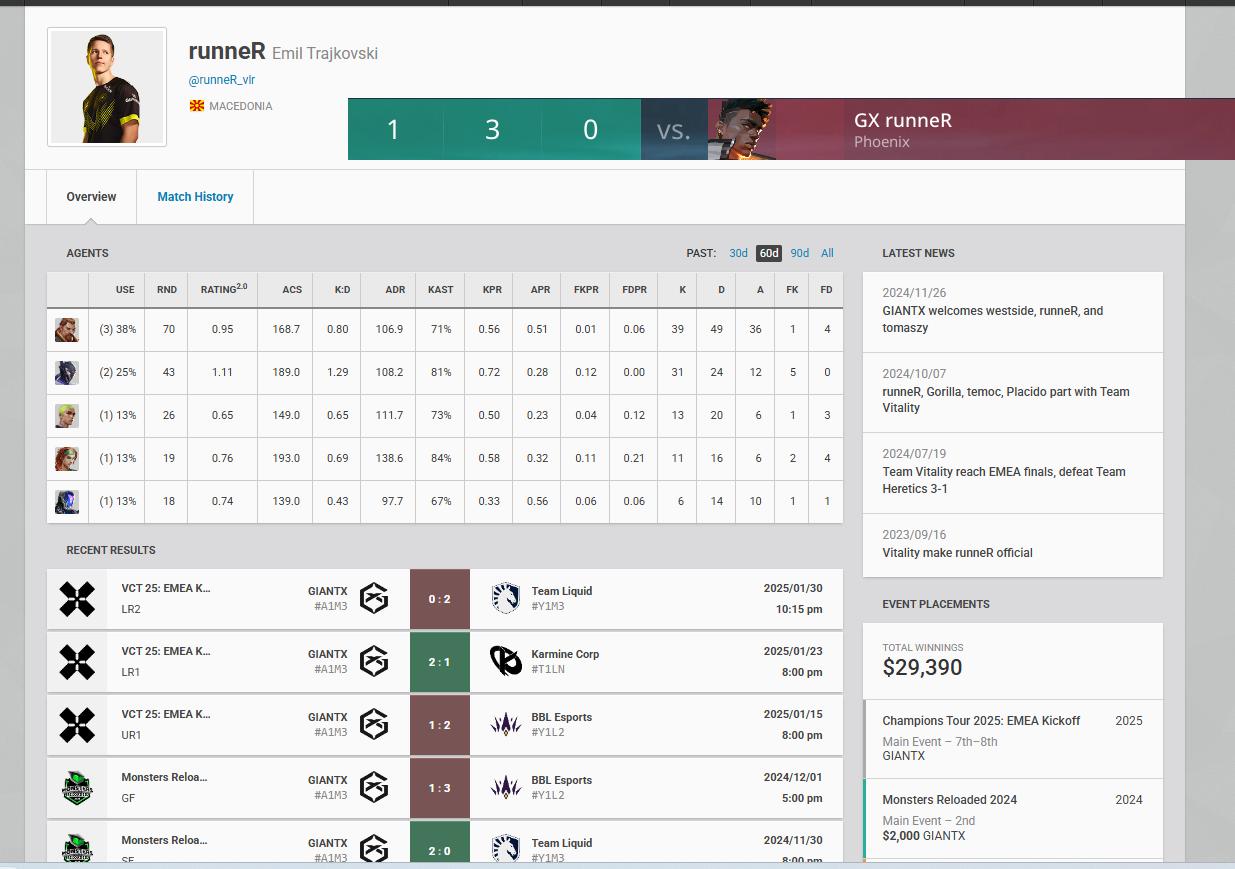1235x869 pixels.
Task: Click the agent icon in the 26-rounds row
Action: (x=66, y=415)
